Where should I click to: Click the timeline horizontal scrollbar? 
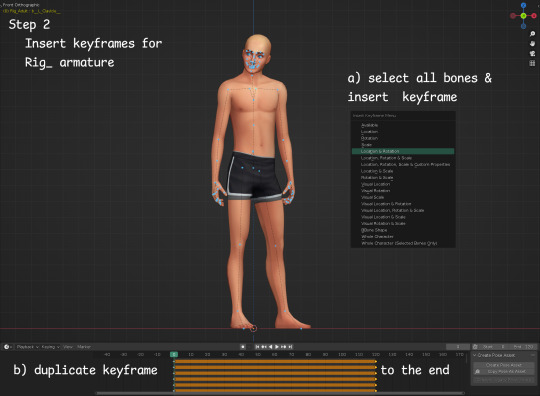click(x=280, y=393)
